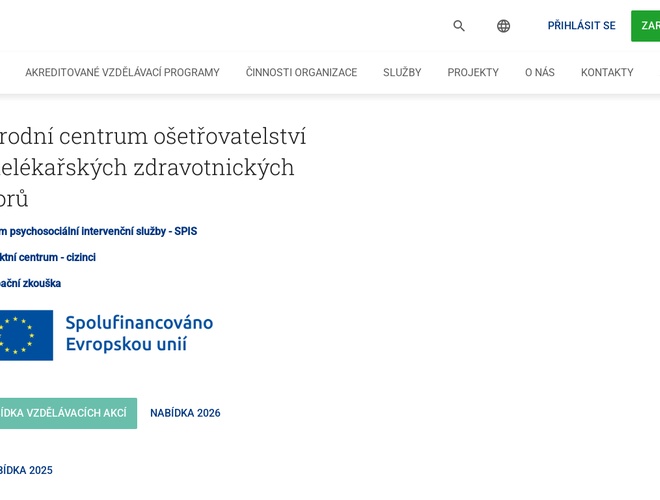Open the 2025 offer link

pyautogui.click(x=26, y=470)
